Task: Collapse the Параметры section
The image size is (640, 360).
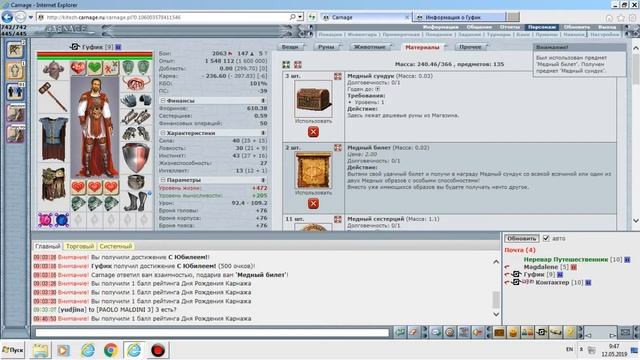Action: click(163, 180)
